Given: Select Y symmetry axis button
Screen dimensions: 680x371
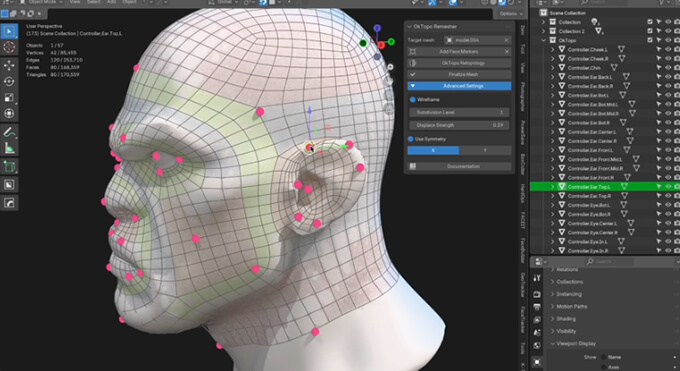Looking at the screenshot, I should (x=485, y=150).
